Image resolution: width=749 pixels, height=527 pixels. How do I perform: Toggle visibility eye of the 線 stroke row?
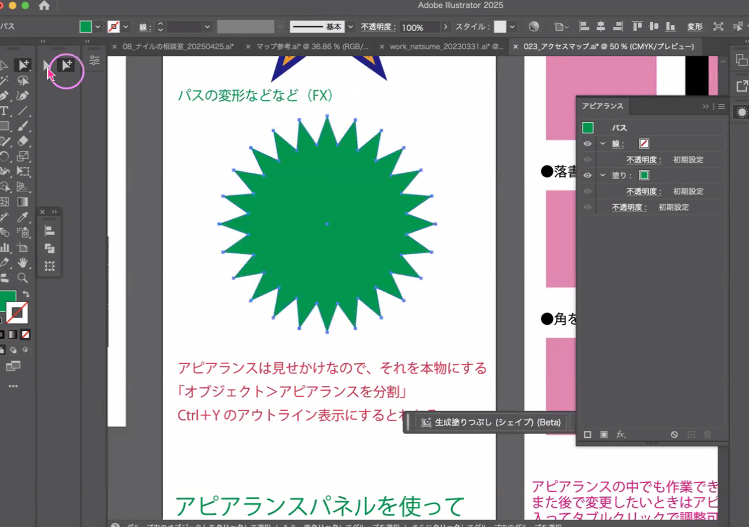pos(587,144)
